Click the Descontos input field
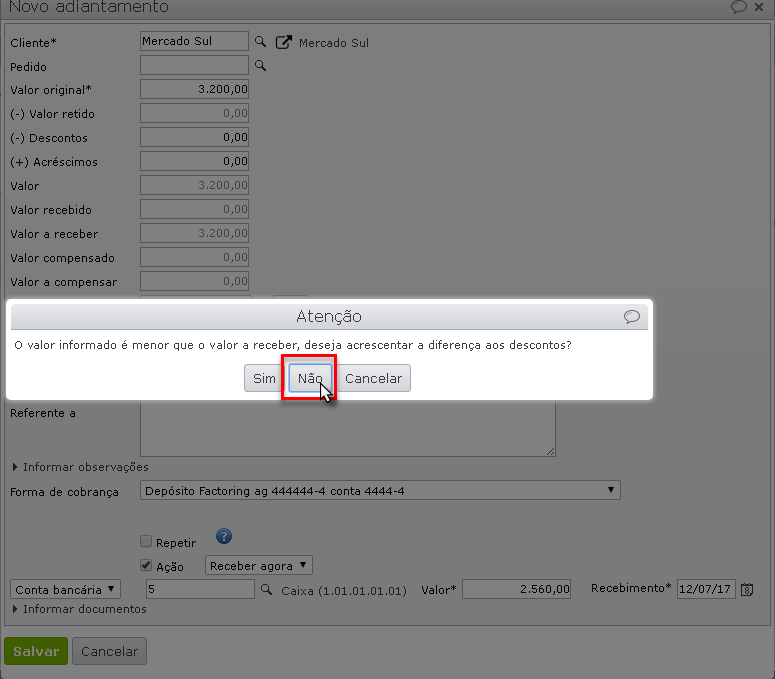Screen dimensions: 775x679 (194, 137)
